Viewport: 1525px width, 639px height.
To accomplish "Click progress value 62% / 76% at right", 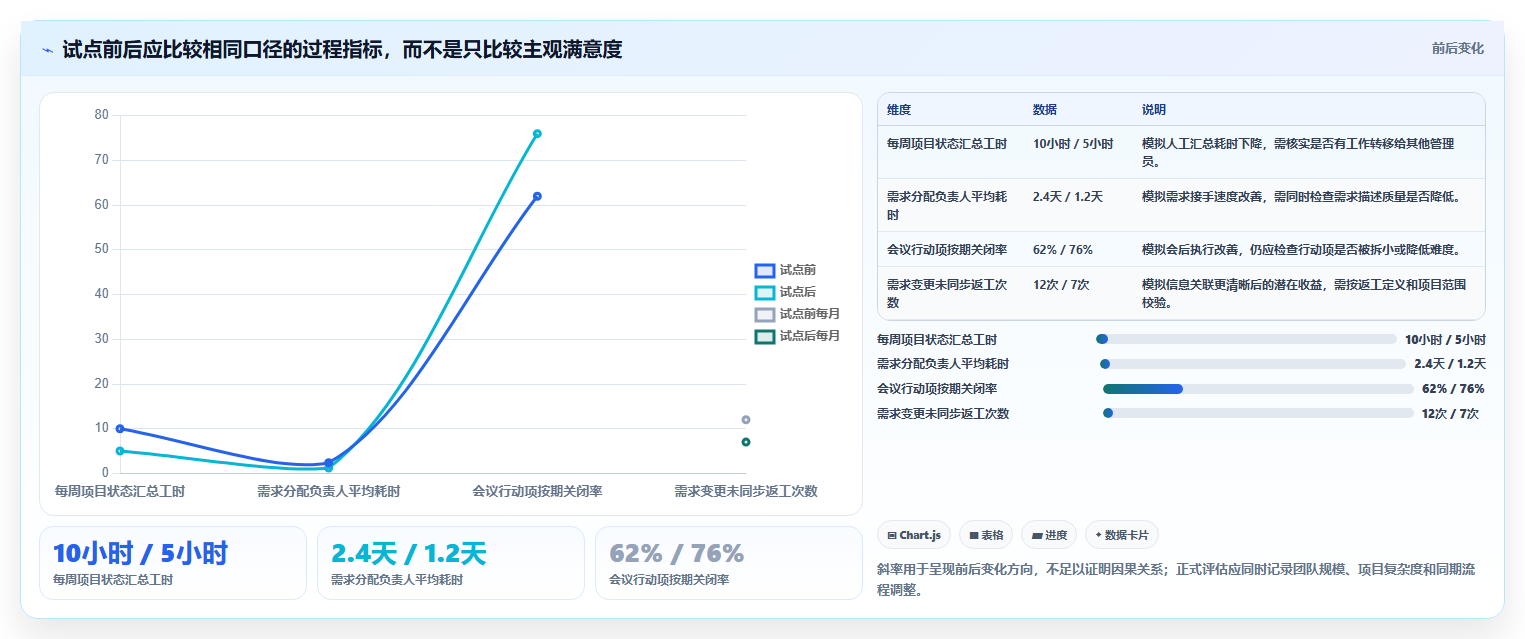I will (x=1453, y=389).
